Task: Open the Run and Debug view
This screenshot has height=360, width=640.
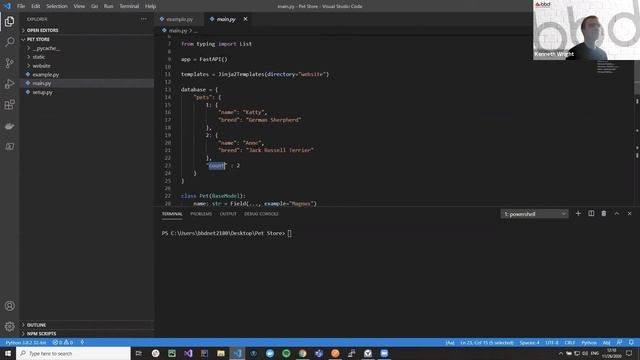Action: click(9, 84)
